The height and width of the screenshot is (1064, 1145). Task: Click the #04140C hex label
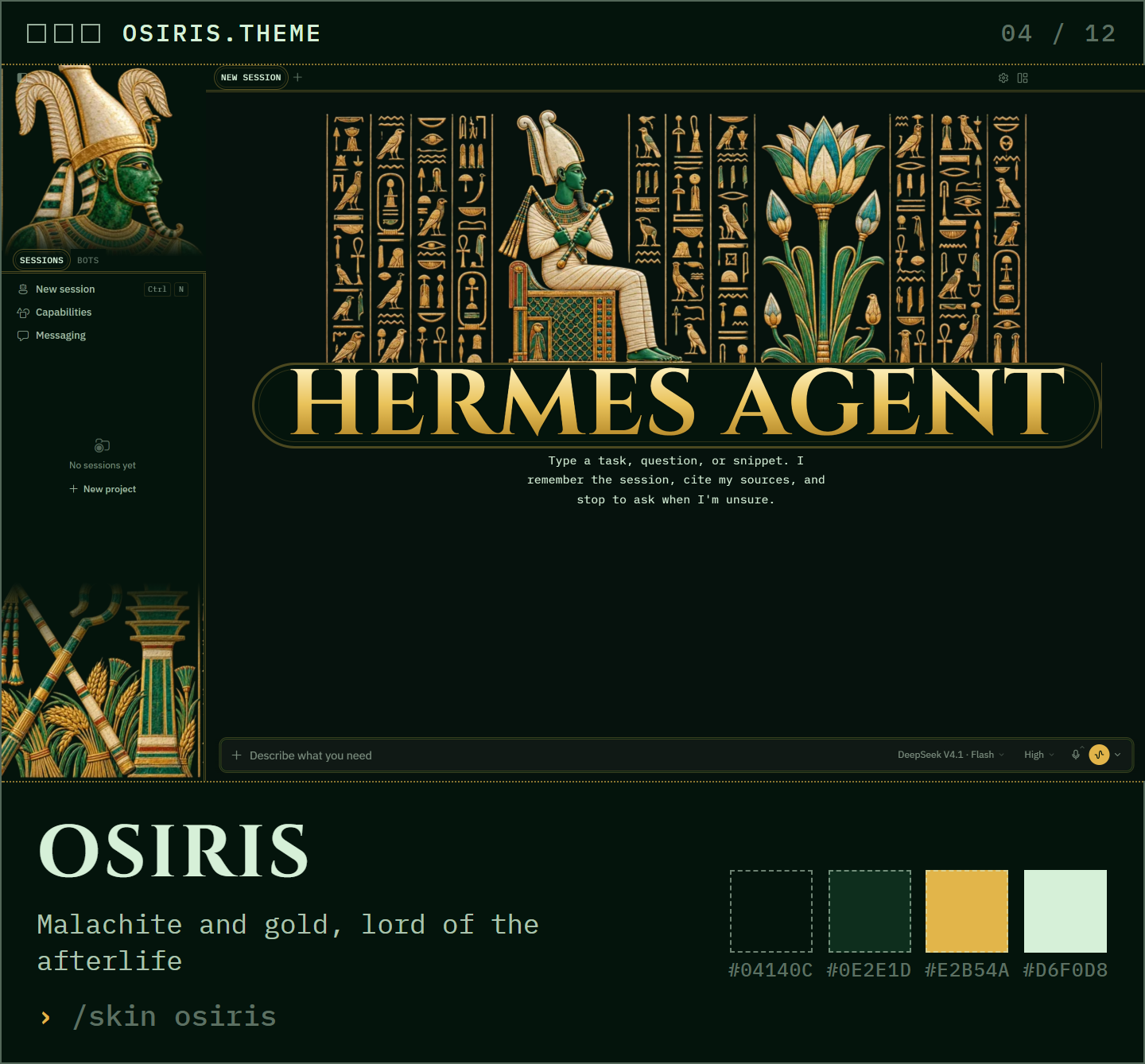[770, 970]
